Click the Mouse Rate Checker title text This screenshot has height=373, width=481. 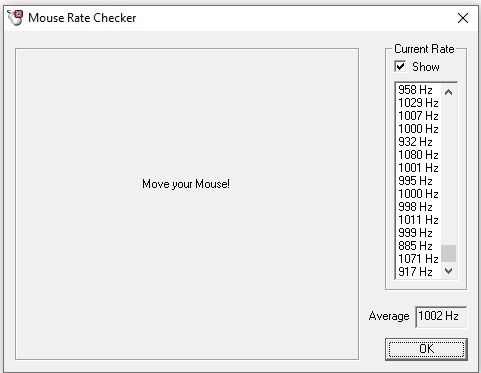(82, 18)
